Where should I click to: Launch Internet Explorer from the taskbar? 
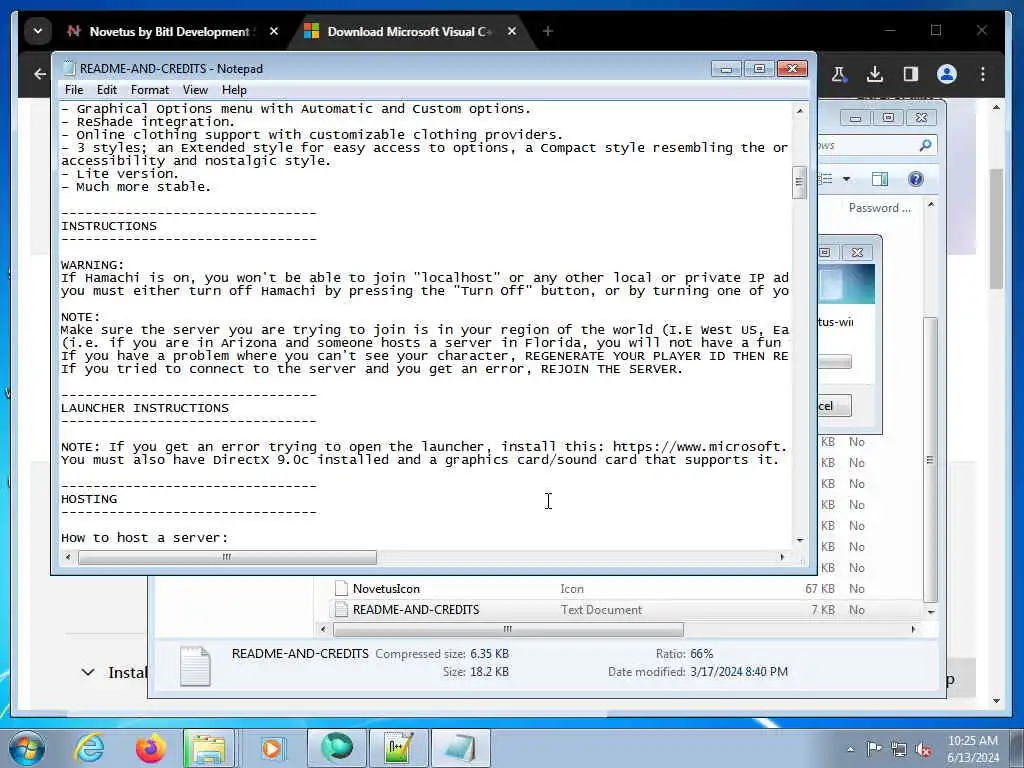click(x=89, y=748)
